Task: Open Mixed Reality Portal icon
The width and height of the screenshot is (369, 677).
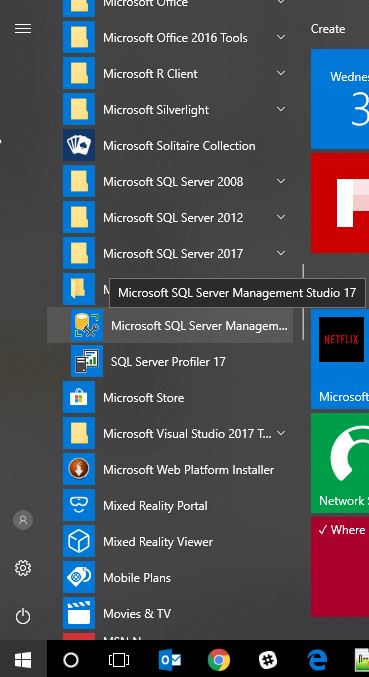Action: (x=79, y=505)
